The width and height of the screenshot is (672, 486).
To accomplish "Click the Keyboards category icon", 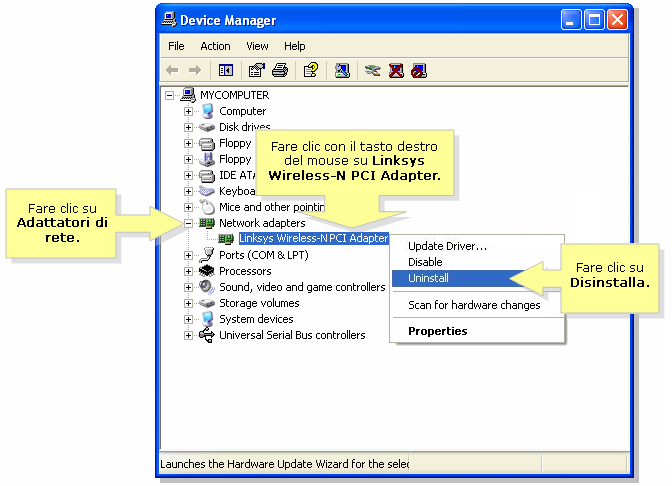I will [x=207, y=191].
